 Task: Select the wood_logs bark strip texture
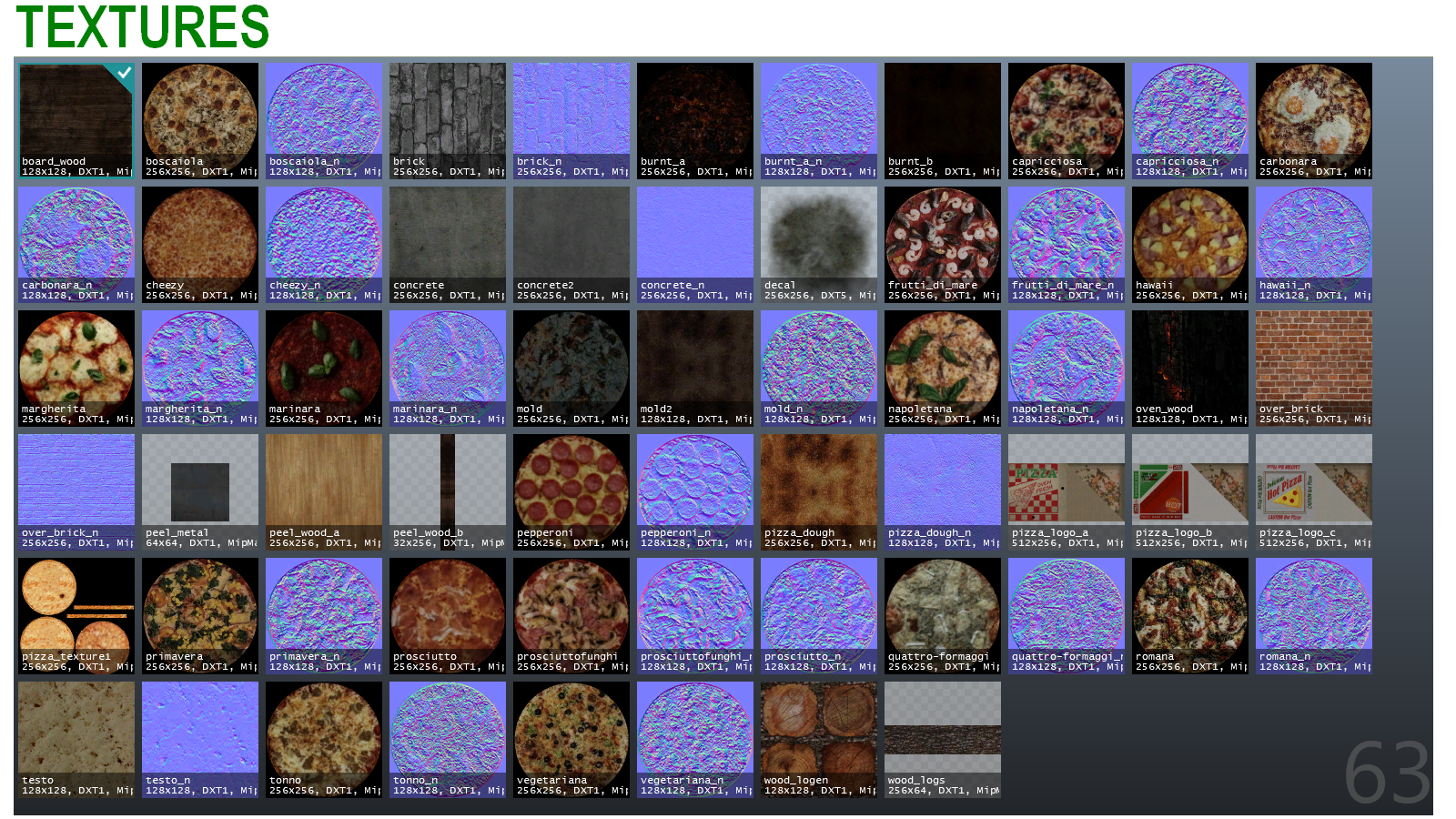943,740
